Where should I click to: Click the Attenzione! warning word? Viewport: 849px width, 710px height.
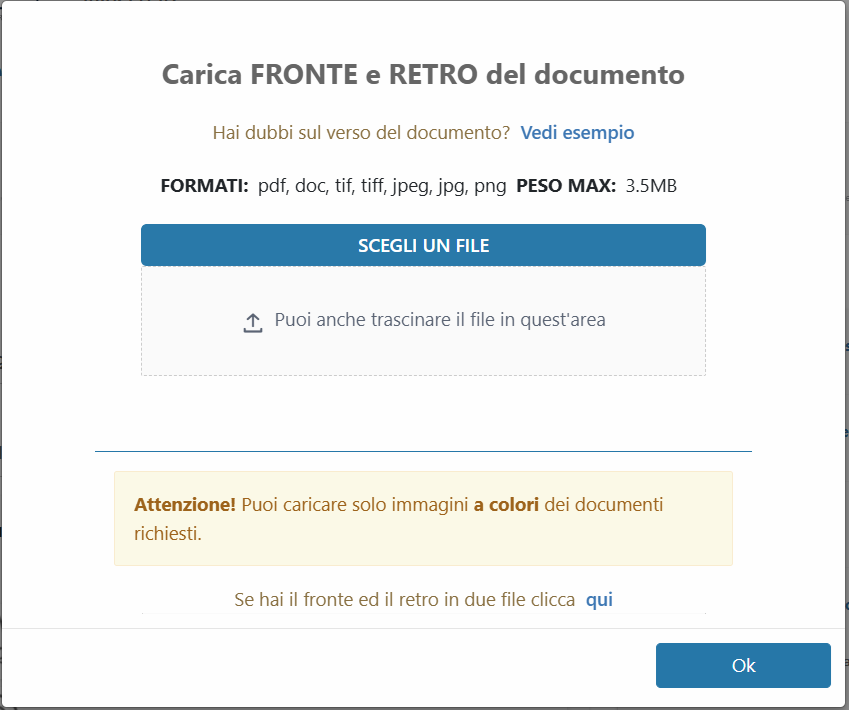click(x=185, y=505)
